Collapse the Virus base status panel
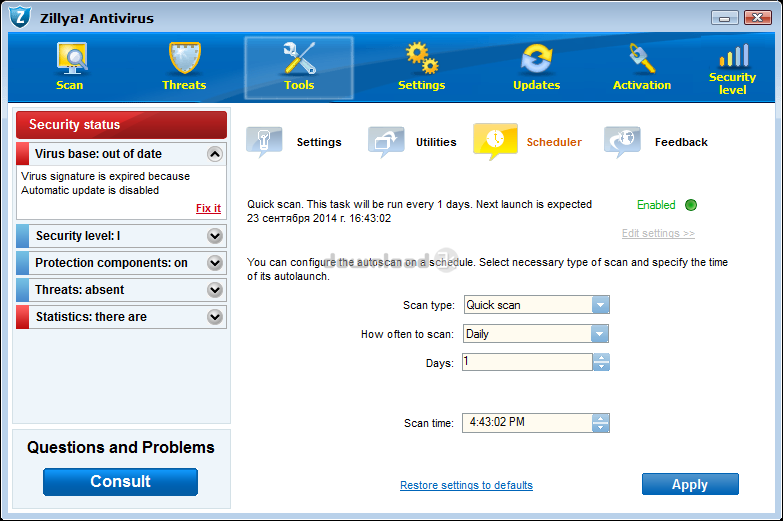 point(214,154)
